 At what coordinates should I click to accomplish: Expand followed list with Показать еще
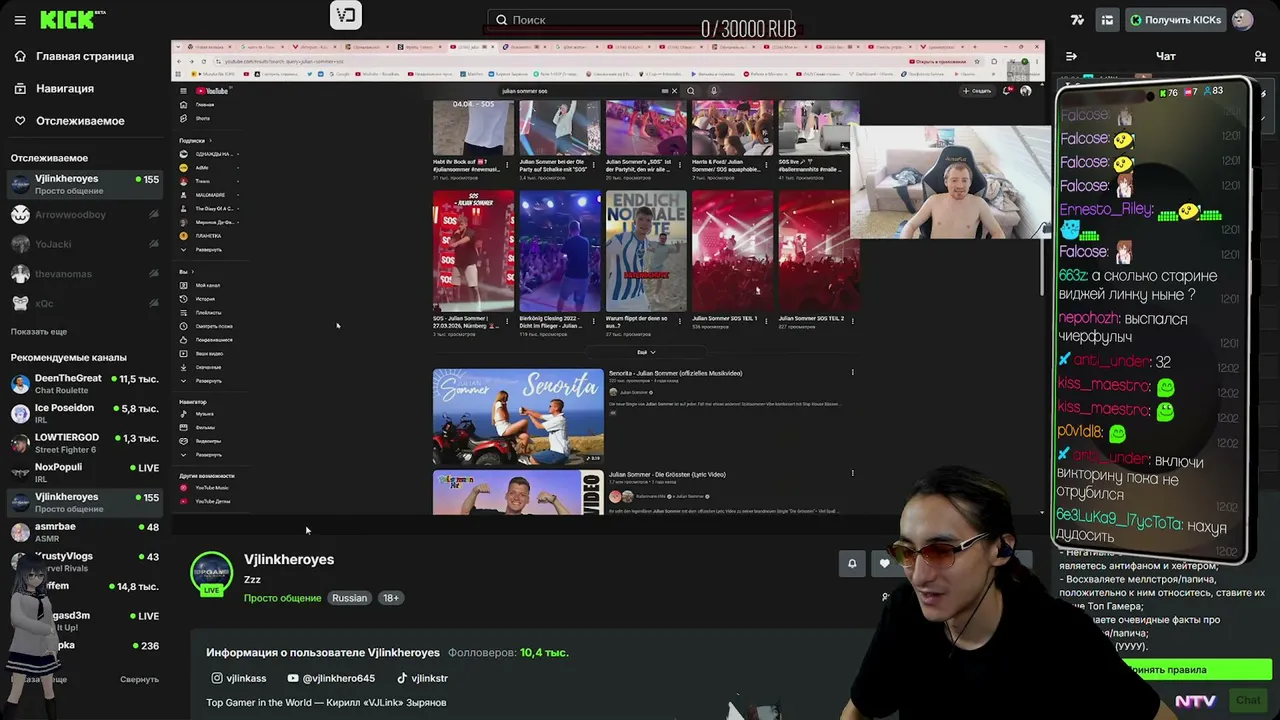coord(39,332)
